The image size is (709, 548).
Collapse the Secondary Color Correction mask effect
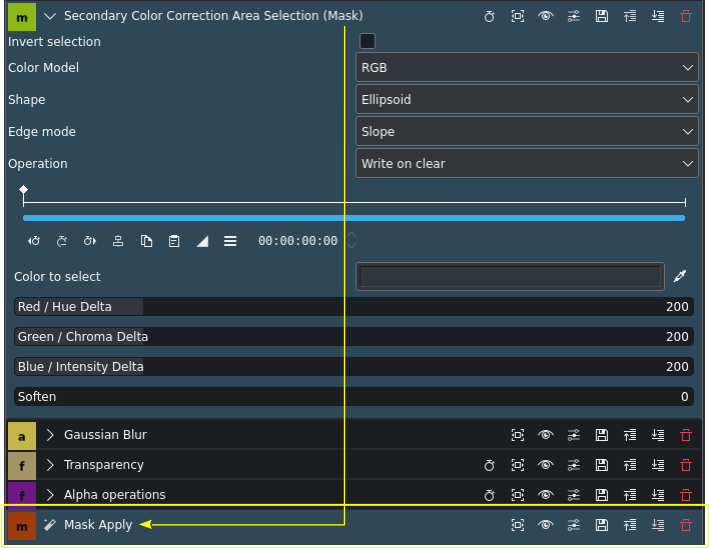pyautogui.click(x=50, y=16)
